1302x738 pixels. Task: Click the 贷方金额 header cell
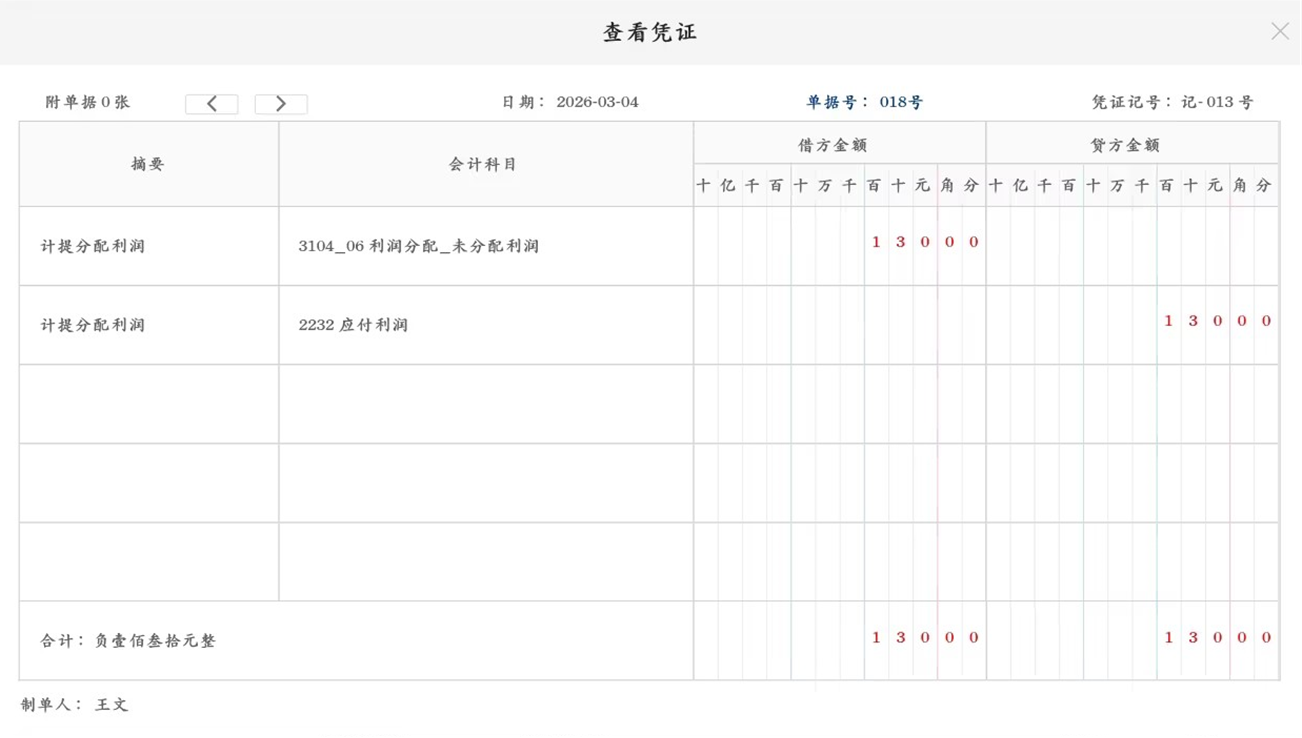tap(1132, 143)
